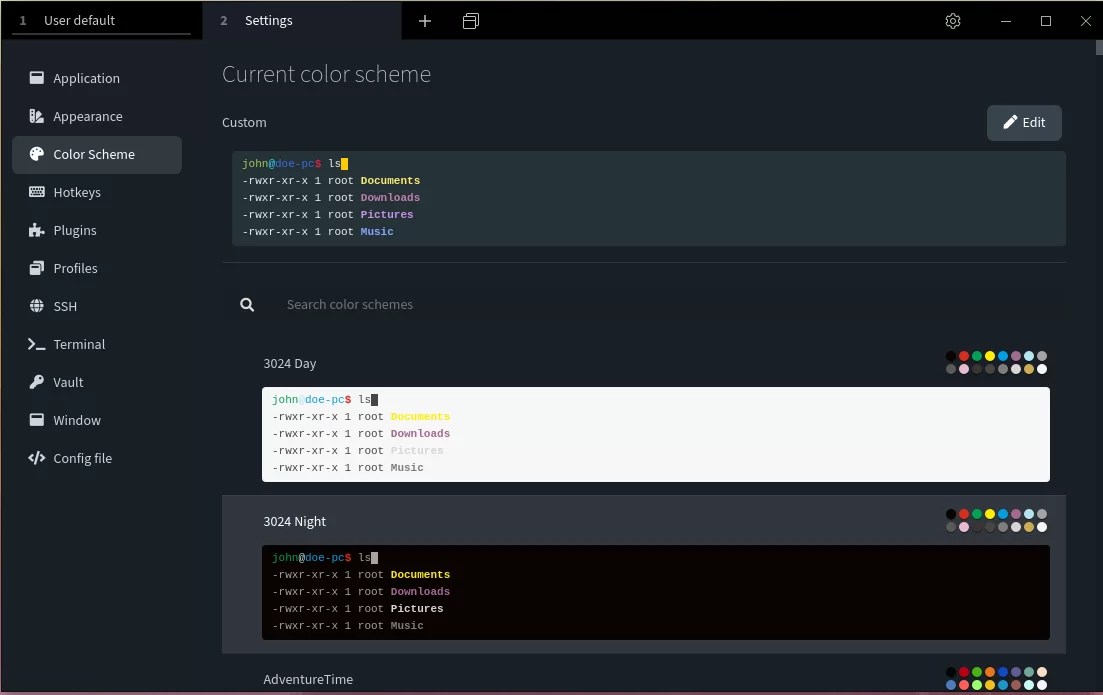This screenshot has height=695, width=1103.
Task: Open the Application settings section
Action: 97,78
